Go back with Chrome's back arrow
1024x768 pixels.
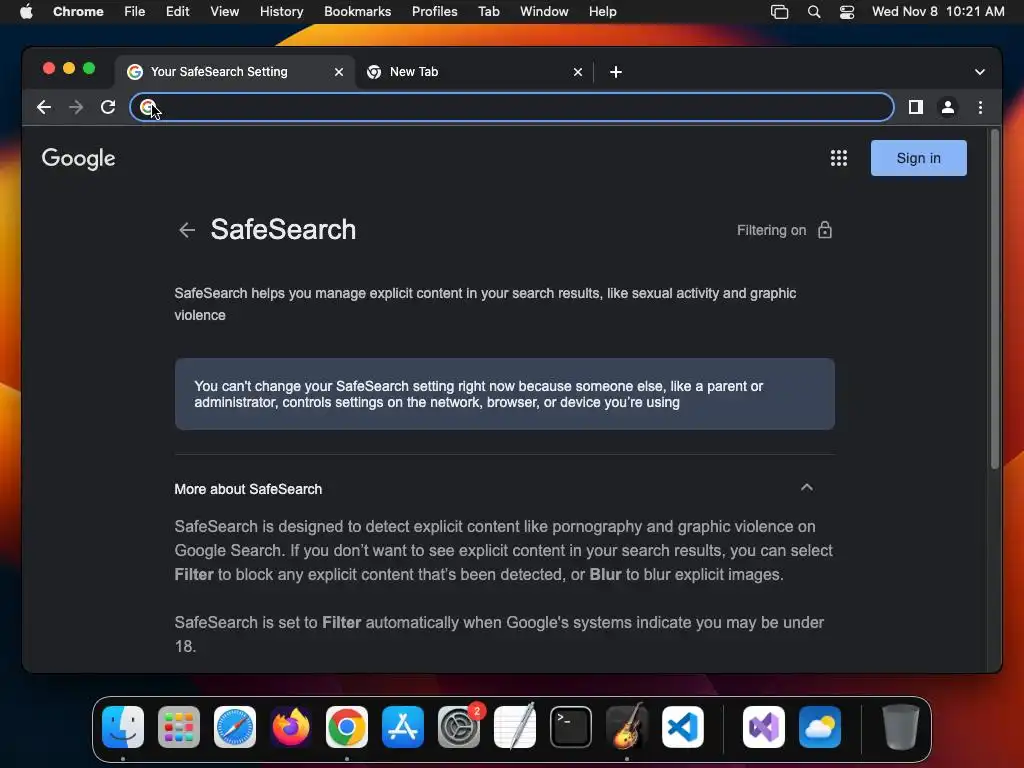[x=44, y=107]
